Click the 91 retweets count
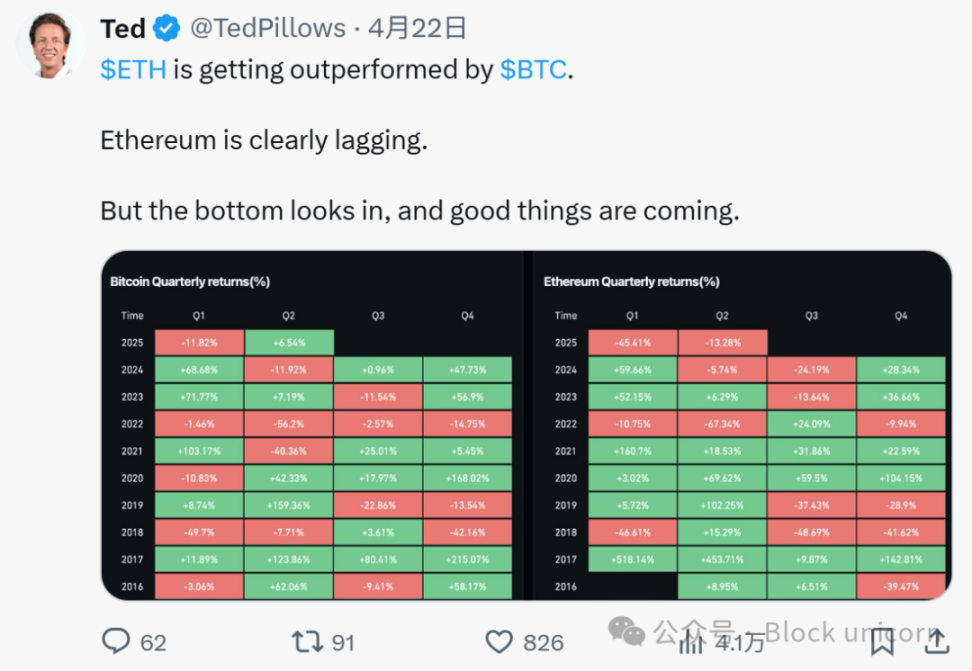This screenshot has width=972, height=671. tap(343, 642)
